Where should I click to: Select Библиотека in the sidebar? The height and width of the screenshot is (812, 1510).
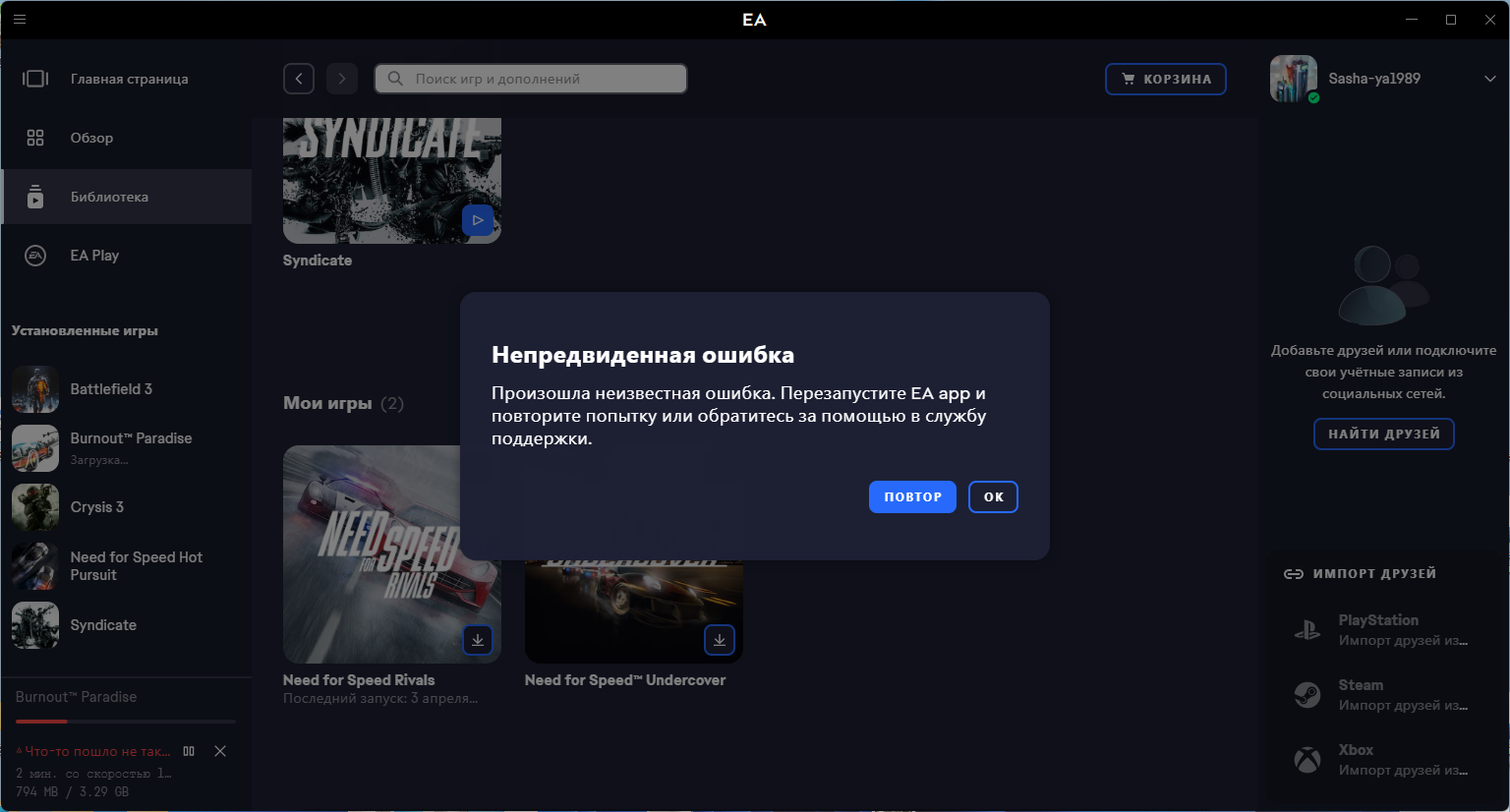[126, 197]
